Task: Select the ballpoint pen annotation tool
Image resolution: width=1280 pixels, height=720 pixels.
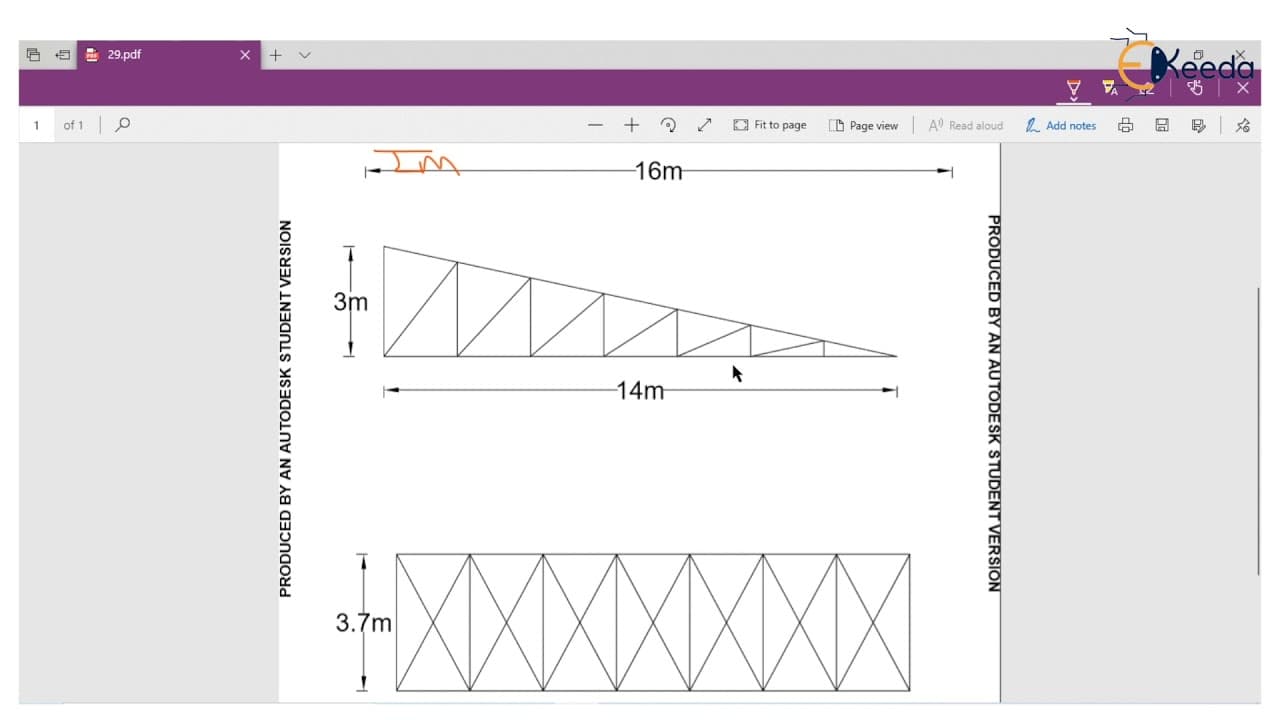Action: (x=1074, y=89)
